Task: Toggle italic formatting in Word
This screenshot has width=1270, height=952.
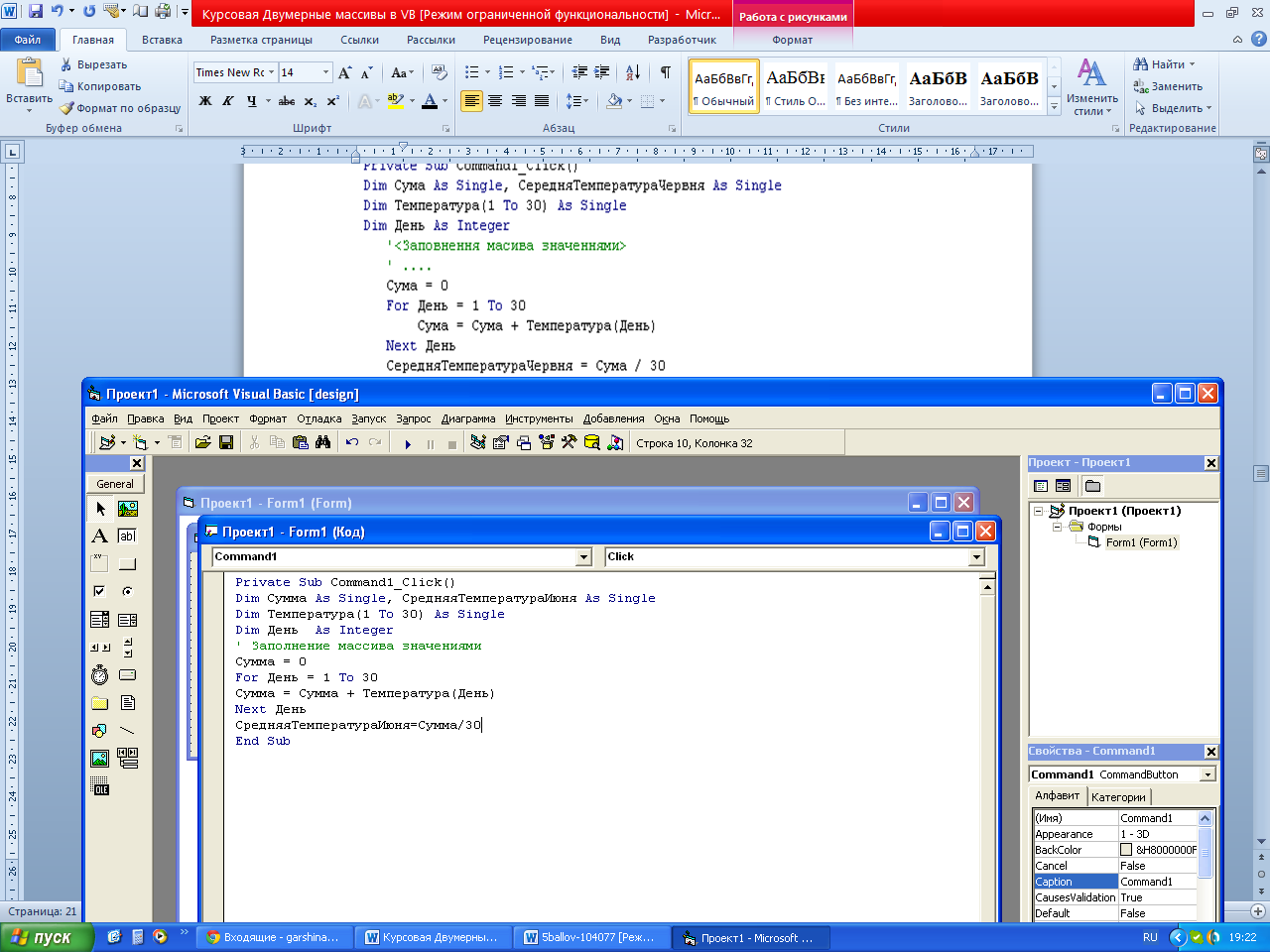Action: point(228,101)
